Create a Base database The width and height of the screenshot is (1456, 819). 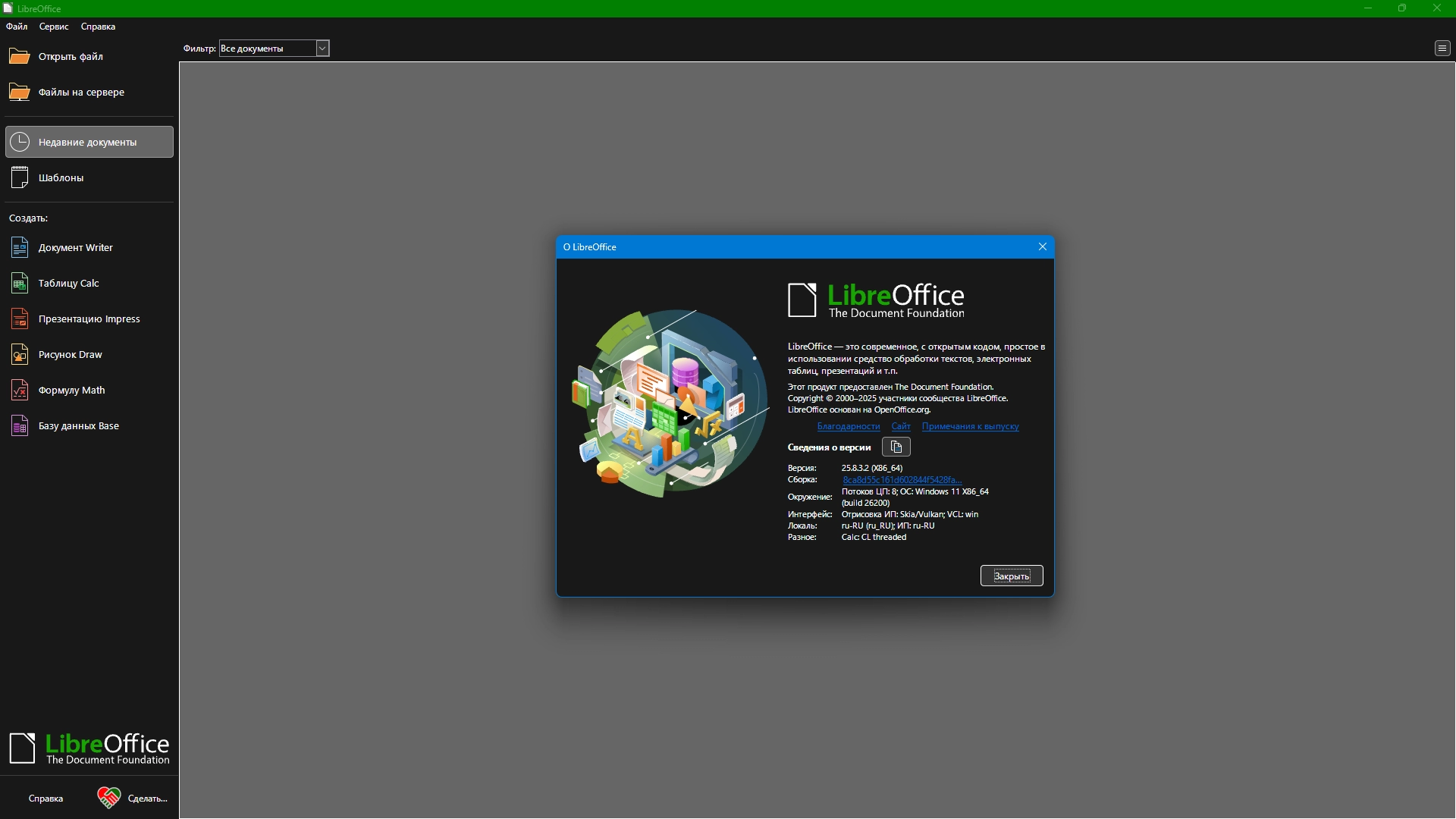point(20,426)
